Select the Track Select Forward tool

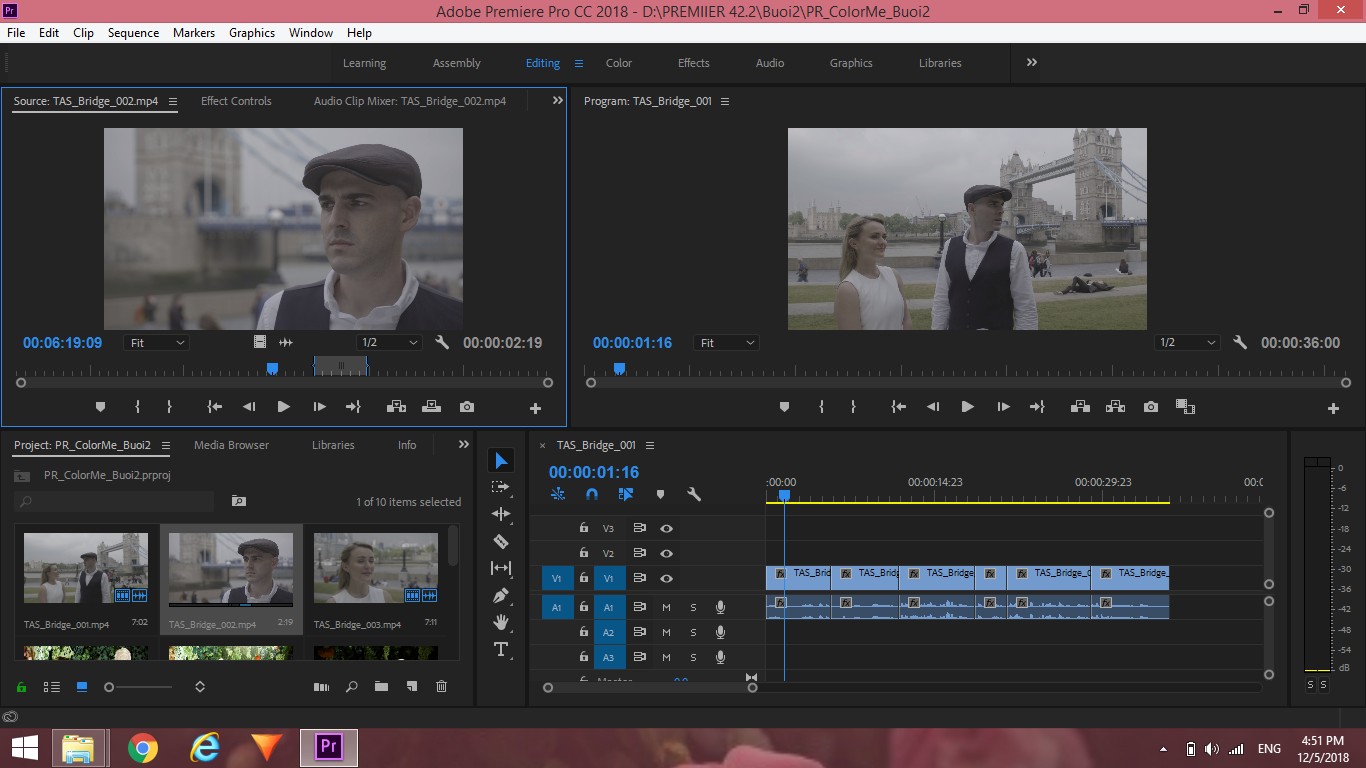(x=501, y=487)
